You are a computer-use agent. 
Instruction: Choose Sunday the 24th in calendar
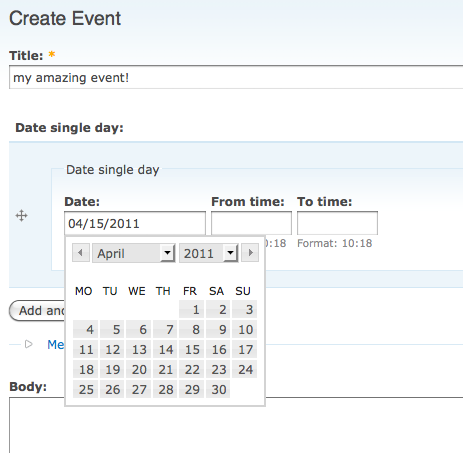coord(245,369)
